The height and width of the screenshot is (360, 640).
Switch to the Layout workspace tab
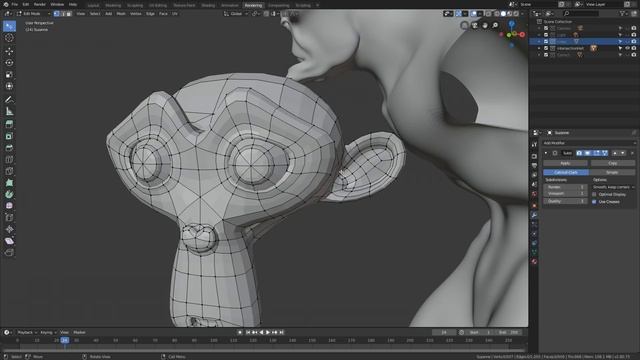click(x=93, y=5)
